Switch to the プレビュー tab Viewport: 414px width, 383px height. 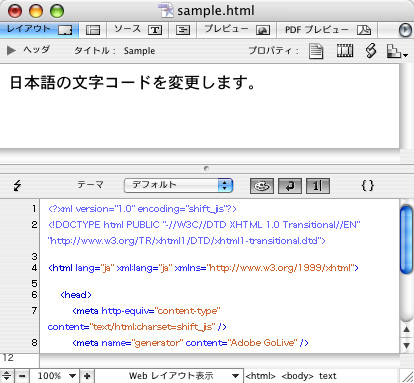(x=237, y=30)
